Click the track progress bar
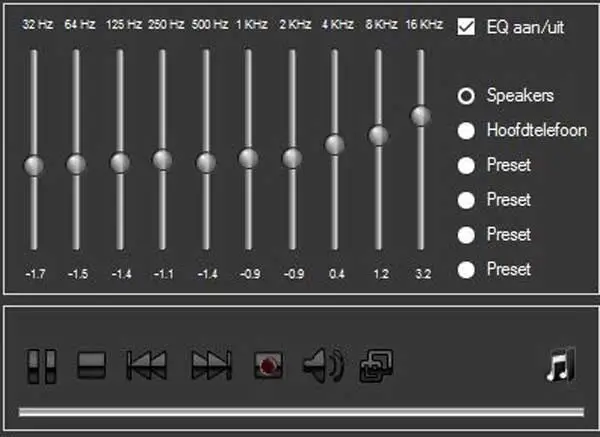The image size is (600, 437). point(302,412)
